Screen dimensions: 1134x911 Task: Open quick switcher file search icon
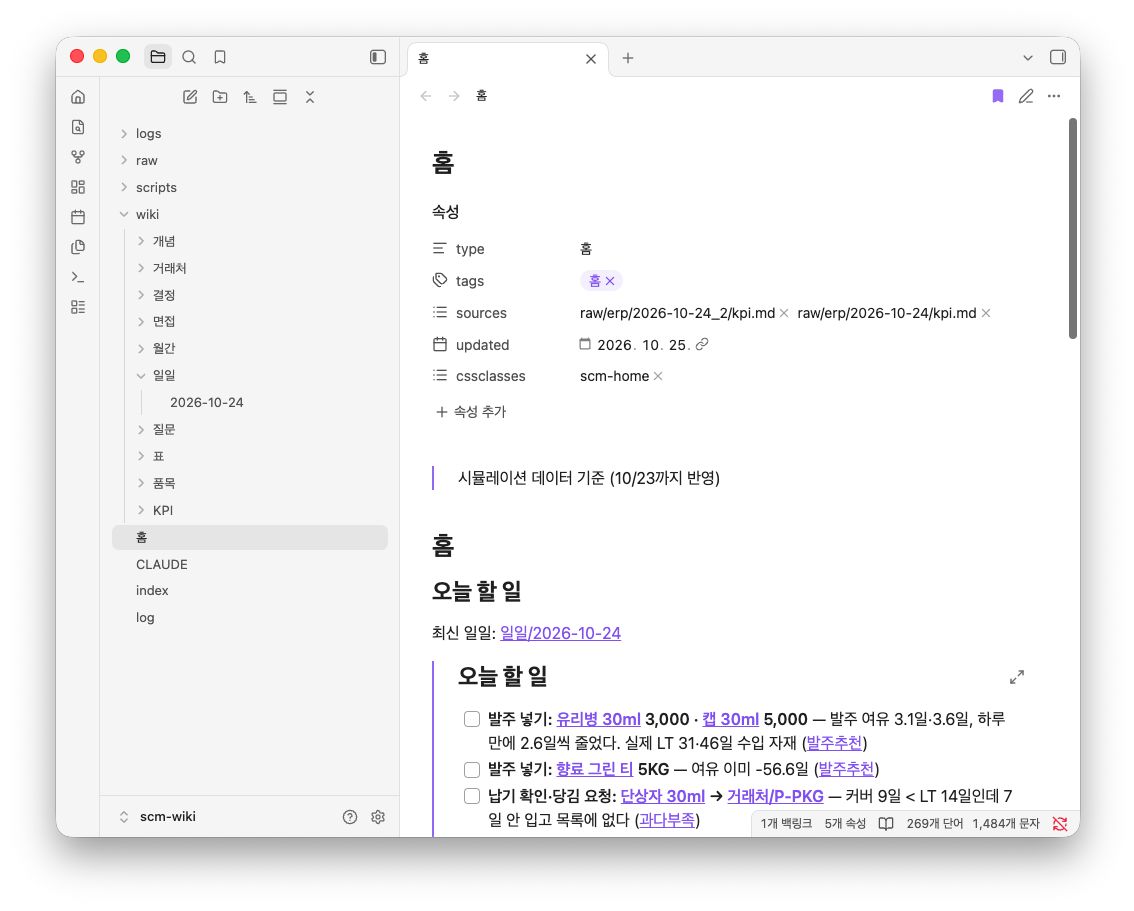[x=78, y=127]
